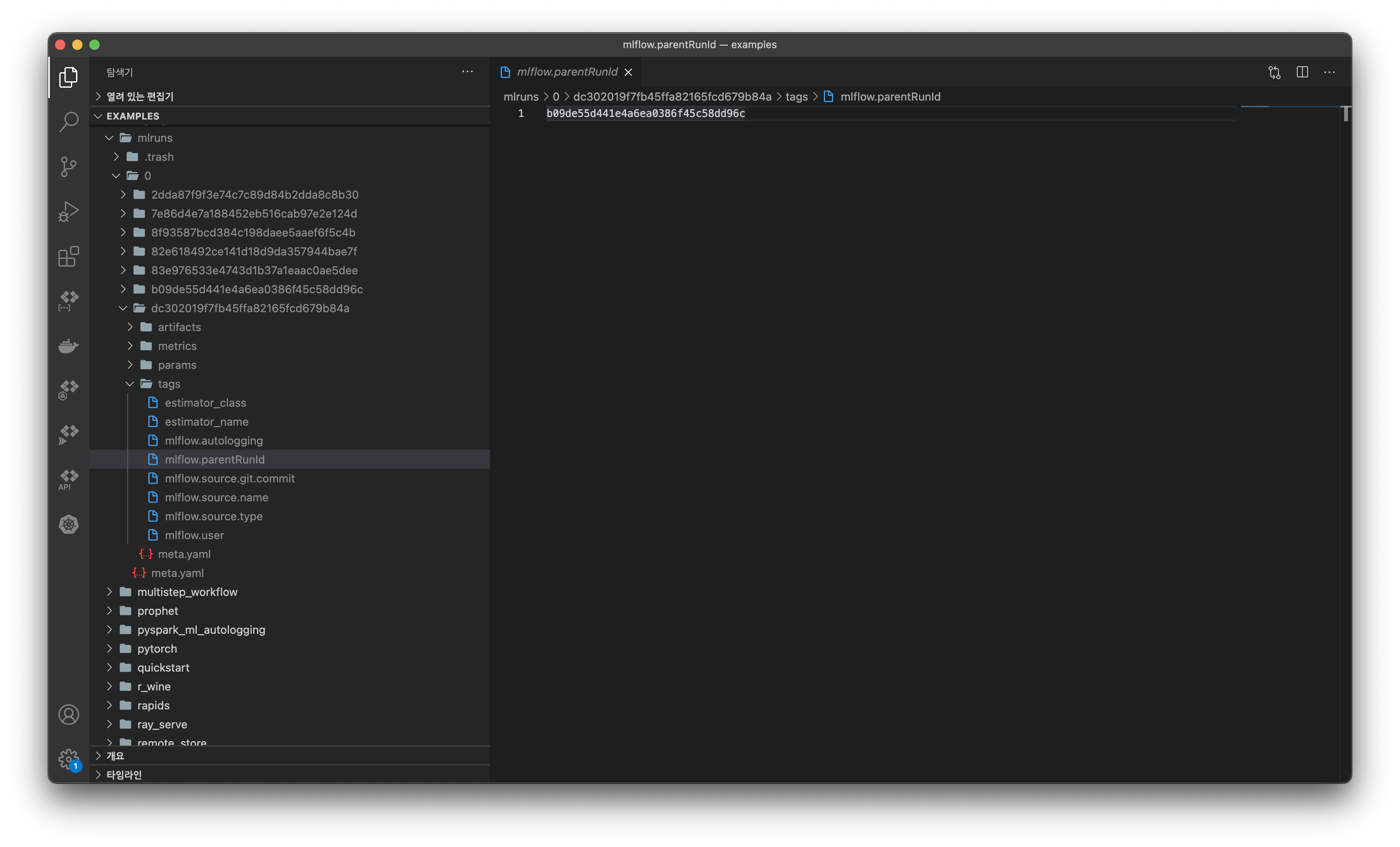Collapse the EXAMPLES section header
Viewport: 1400px width, 847px height.
(133, 116)
